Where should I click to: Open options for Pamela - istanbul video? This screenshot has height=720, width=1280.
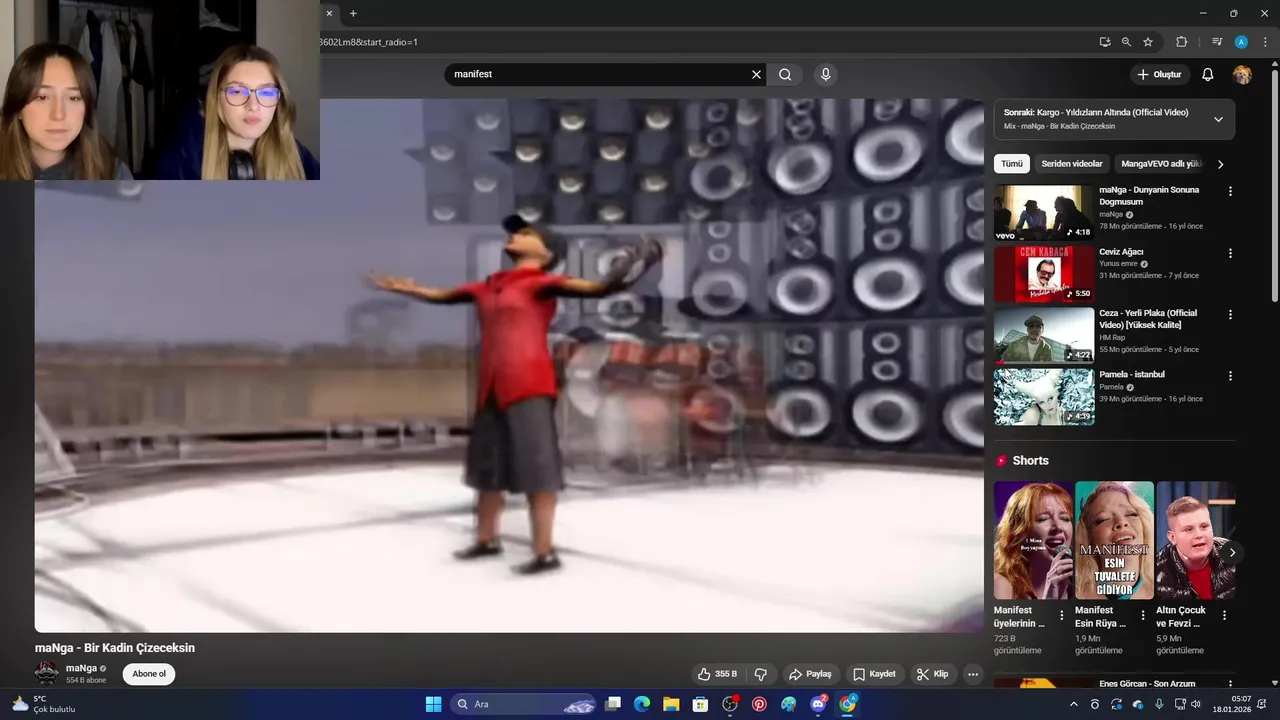(1230, 376)
